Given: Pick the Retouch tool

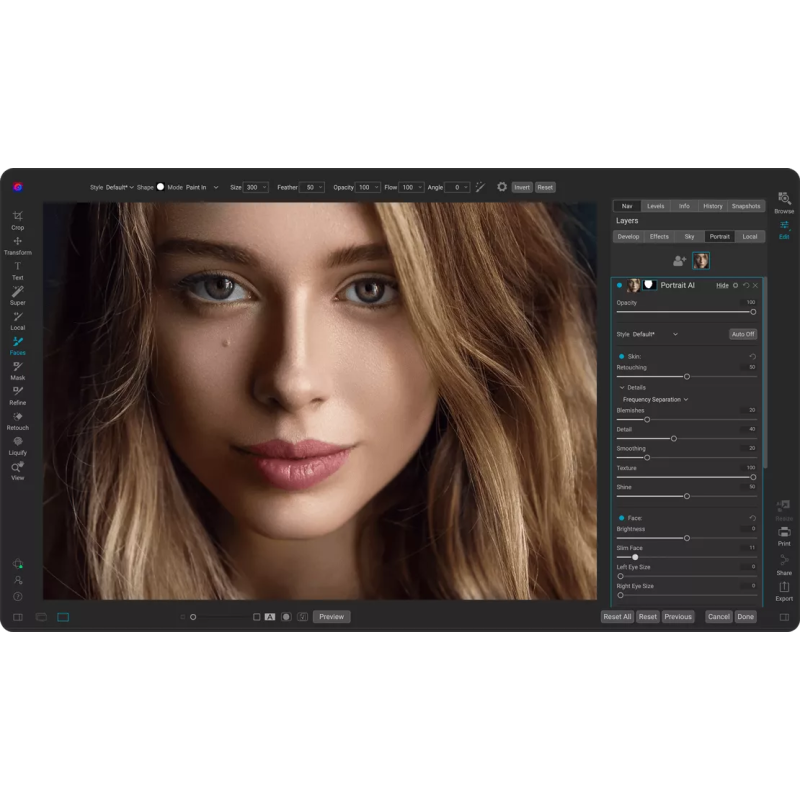Looking at the screenshot, I should coord(17,419).
